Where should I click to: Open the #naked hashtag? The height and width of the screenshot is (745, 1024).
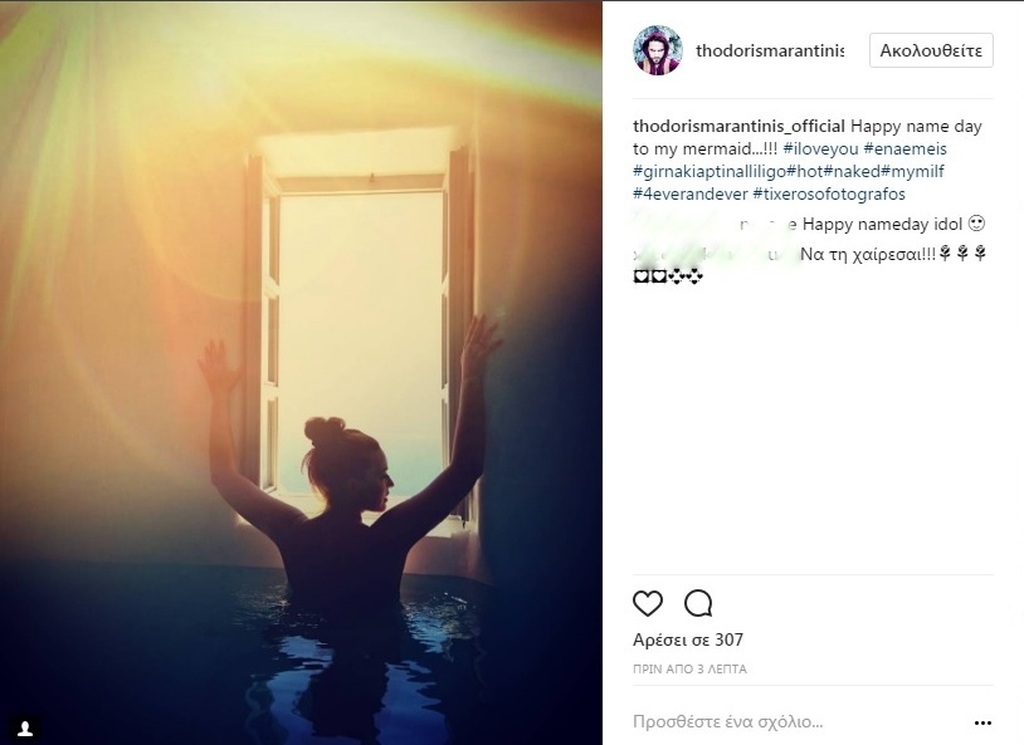pyautogui.click(x=852, y=172)
